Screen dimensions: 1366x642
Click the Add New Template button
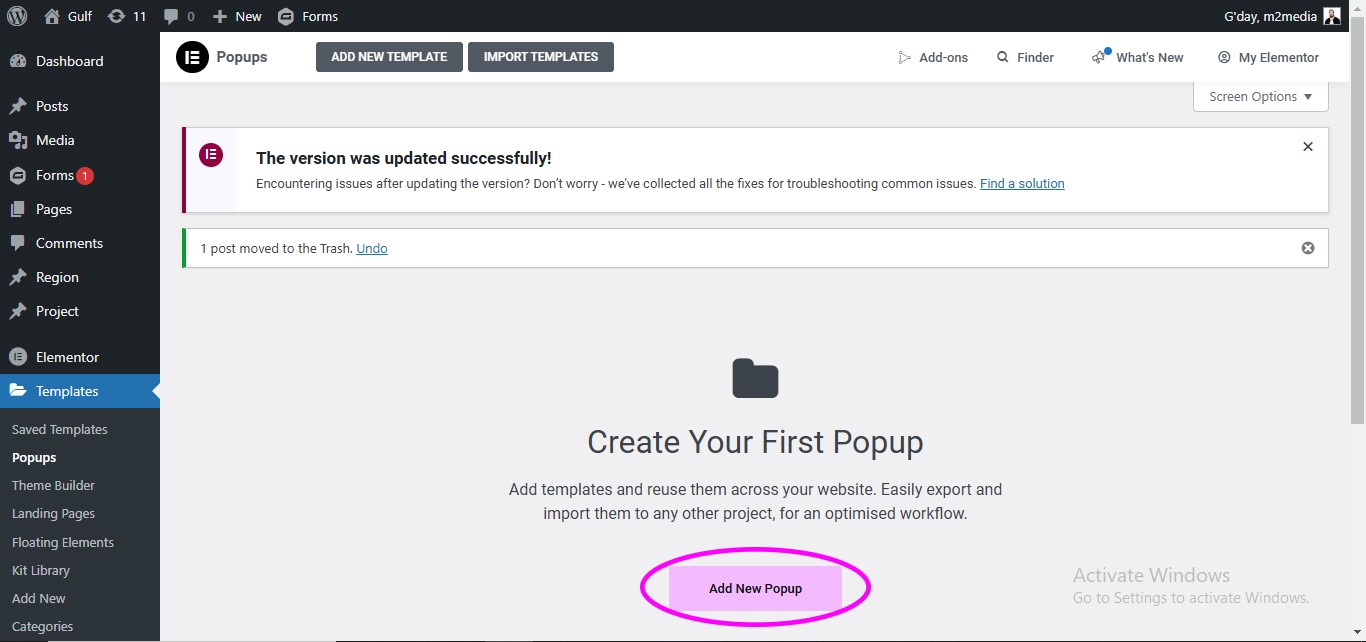point(389,57)
